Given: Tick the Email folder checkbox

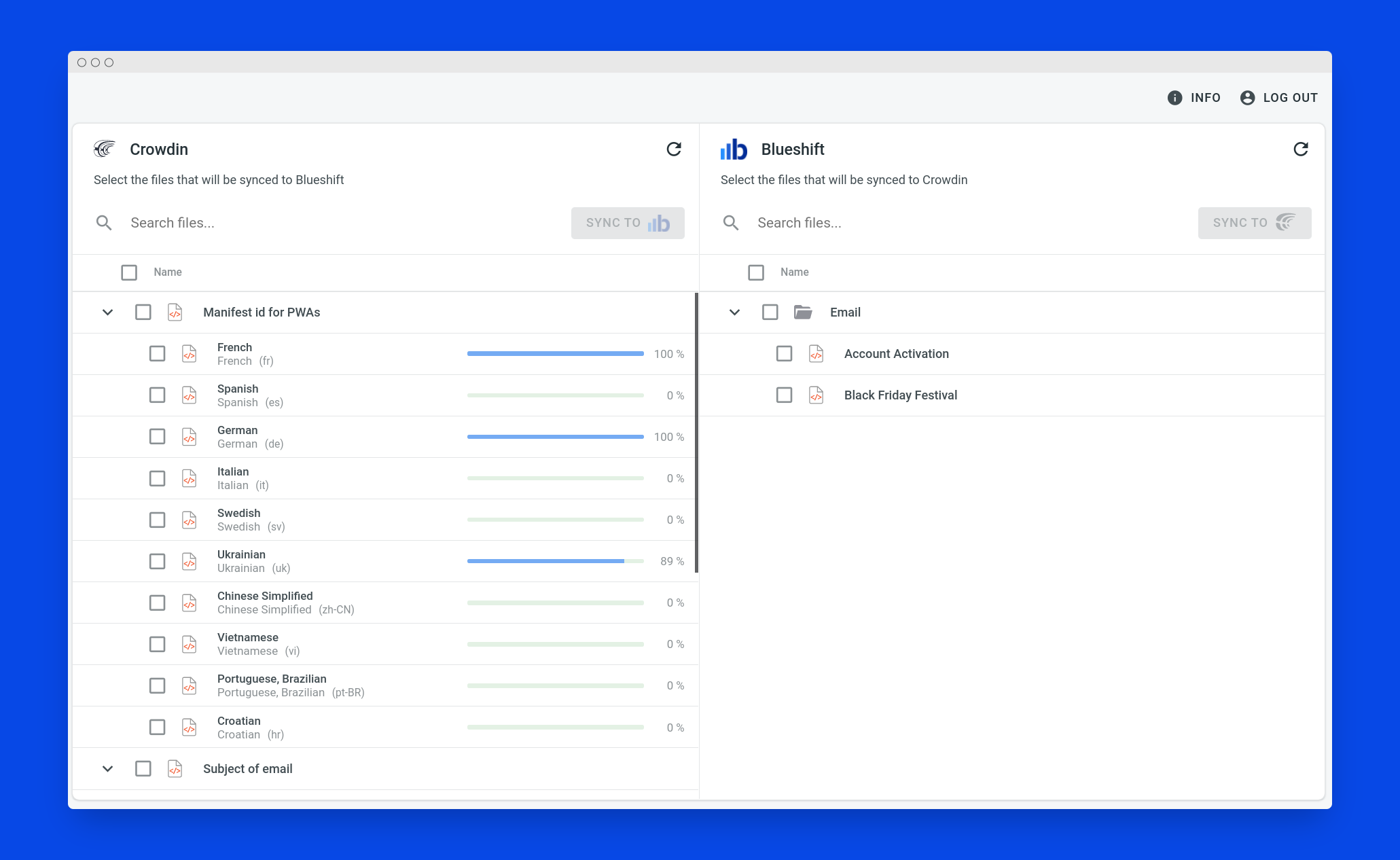Looking at the screenshot, I should pos(770,312).
